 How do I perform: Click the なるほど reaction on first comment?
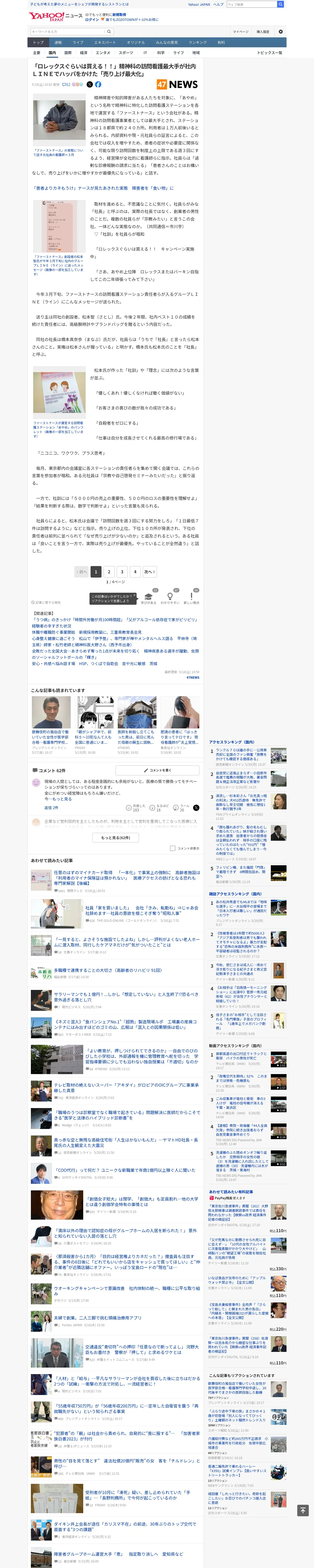click(159, 808)
